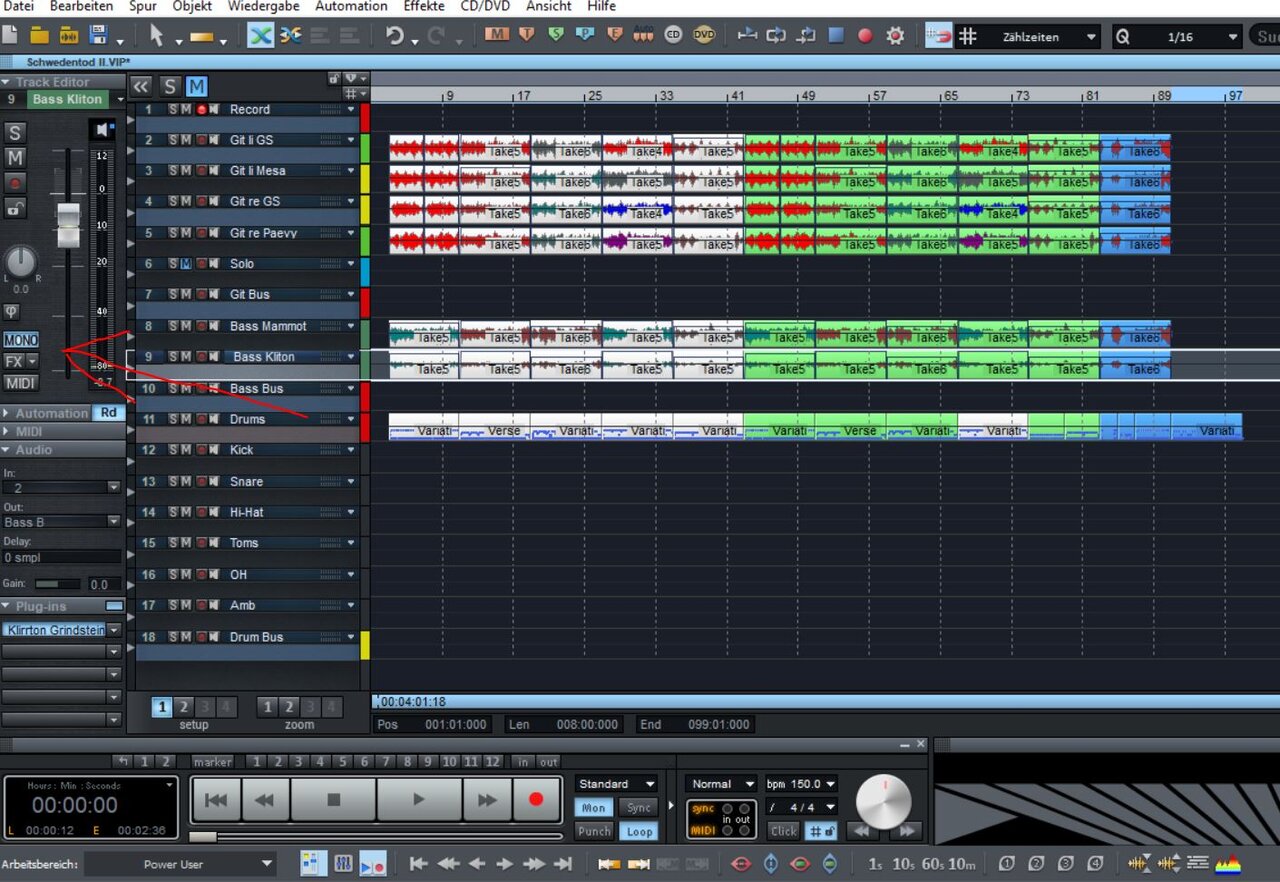Toggle Punch mode in transport panel
Viewport: 1280px width, 882px height.
click(x=594, y=831)
